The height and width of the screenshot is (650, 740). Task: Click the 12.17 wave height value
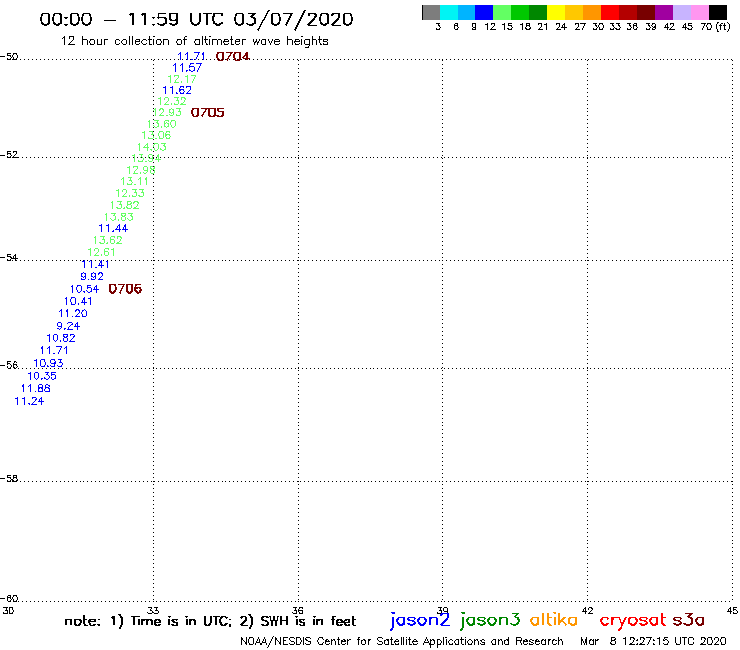coord(182,79)
